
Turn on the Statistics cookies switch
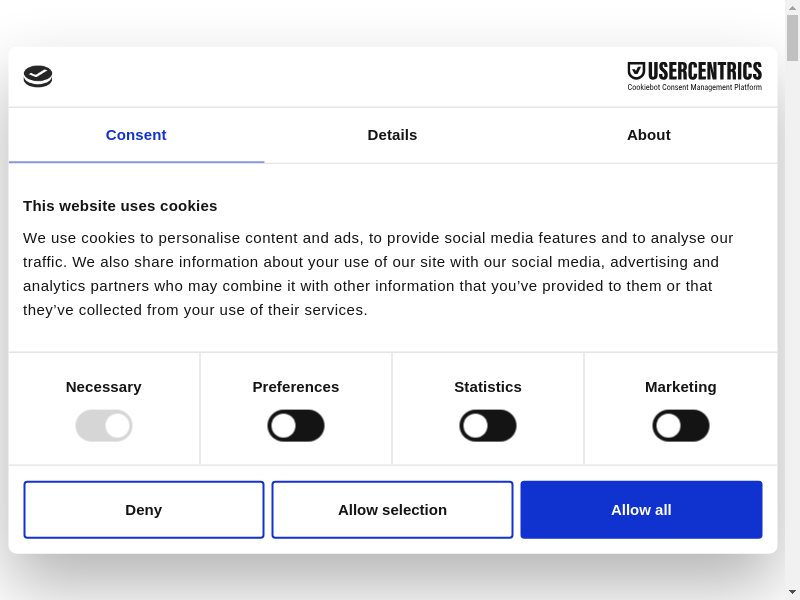488,426
